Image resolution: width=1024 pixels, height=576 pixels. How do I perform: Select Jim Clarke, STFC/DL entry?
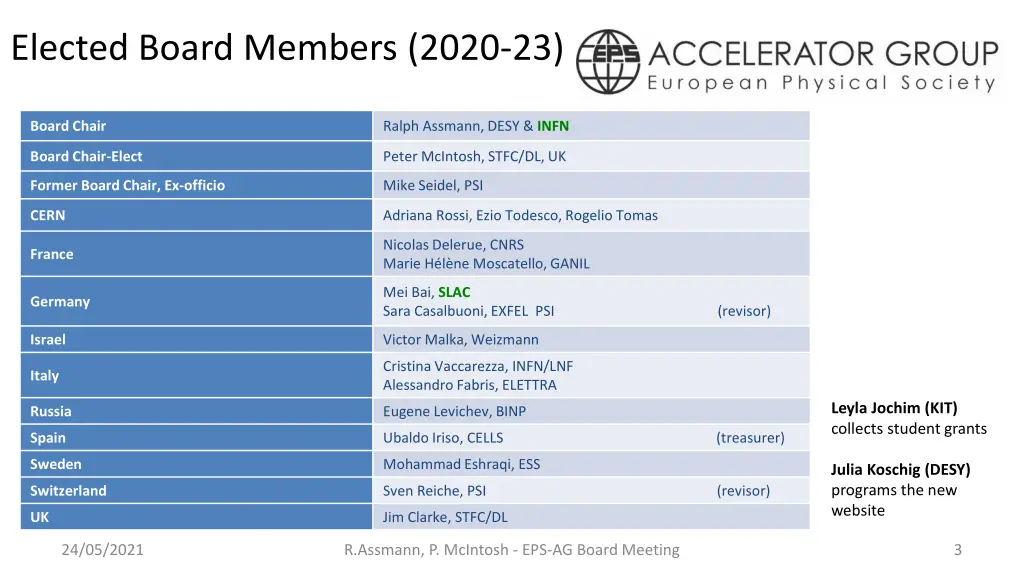click(x=445, y=517)
